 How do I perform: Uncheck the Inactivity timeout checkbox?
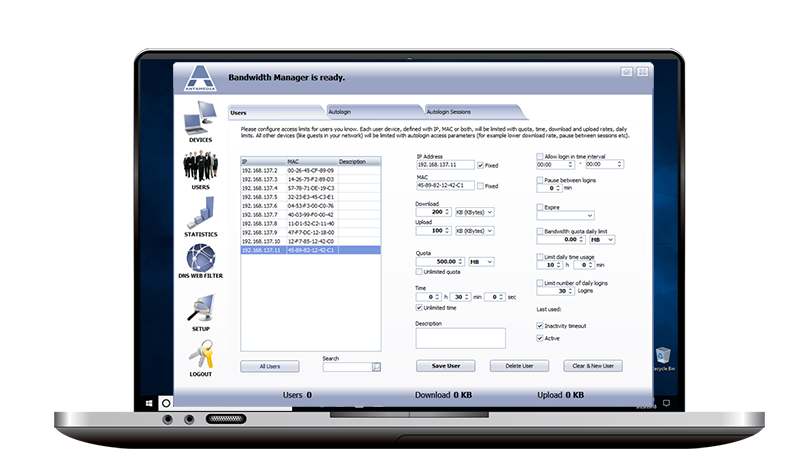[540, 325]
